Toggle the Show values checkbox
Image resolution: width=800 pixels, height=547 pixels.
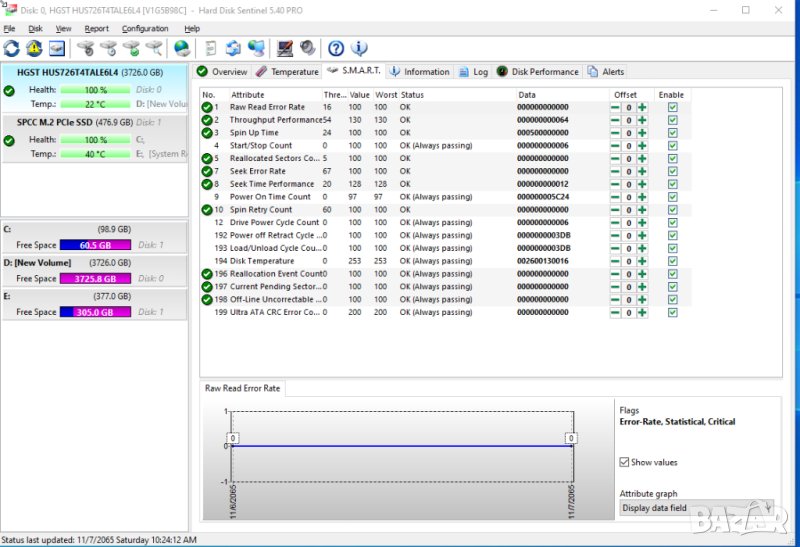click(625, 462)
